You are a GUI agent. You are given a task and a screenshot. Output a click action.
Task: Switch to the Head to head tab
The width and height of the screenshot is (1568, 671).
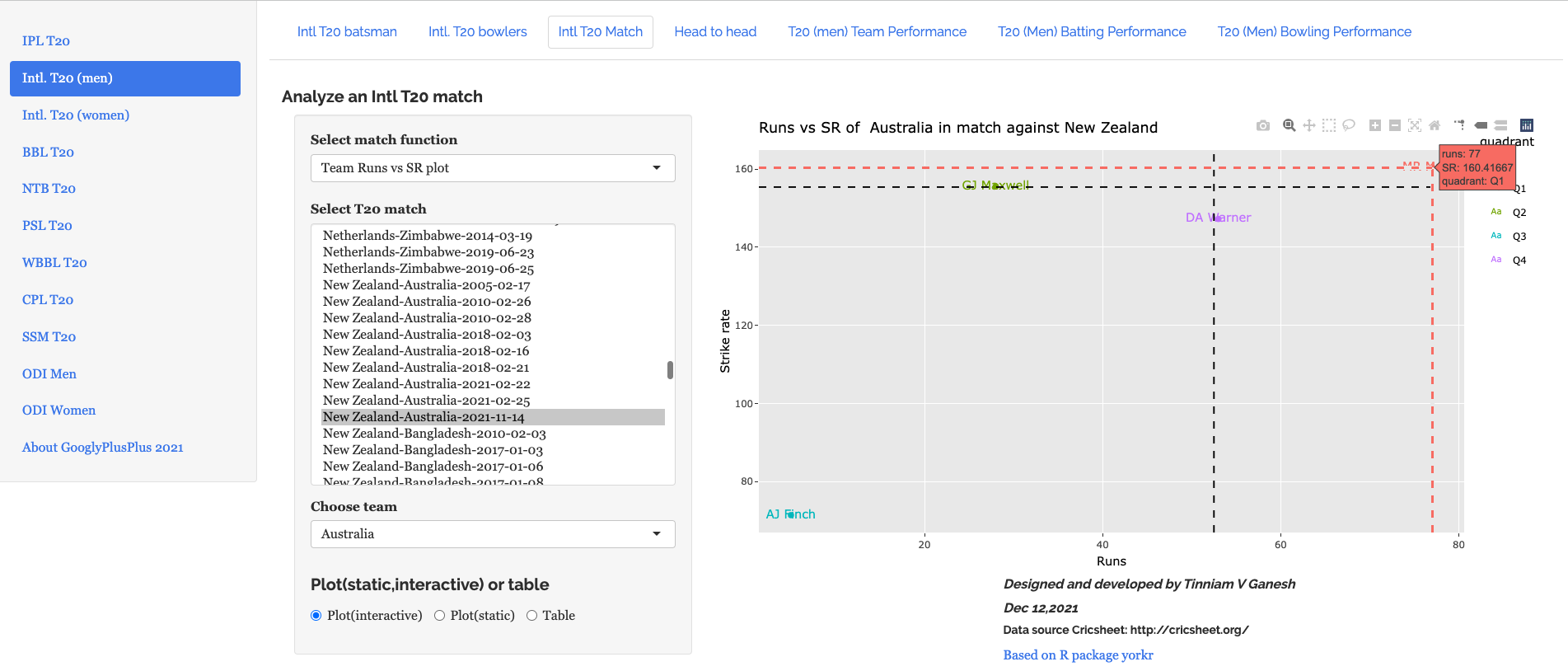(x=715, y=32)
